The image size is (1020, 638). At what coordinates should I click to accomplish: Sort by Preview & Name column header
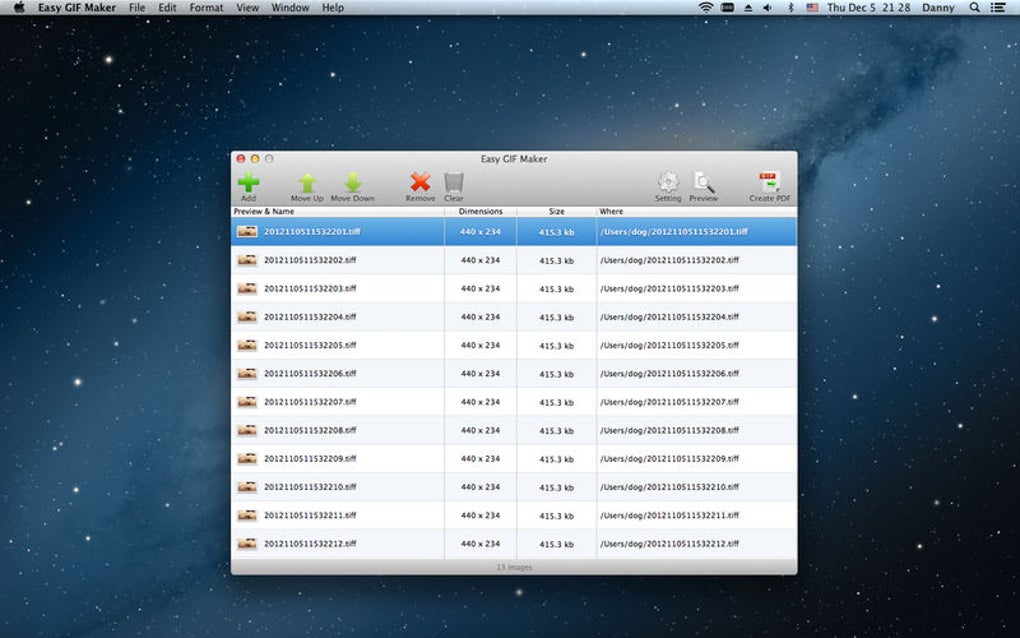(x=338, y=211)
